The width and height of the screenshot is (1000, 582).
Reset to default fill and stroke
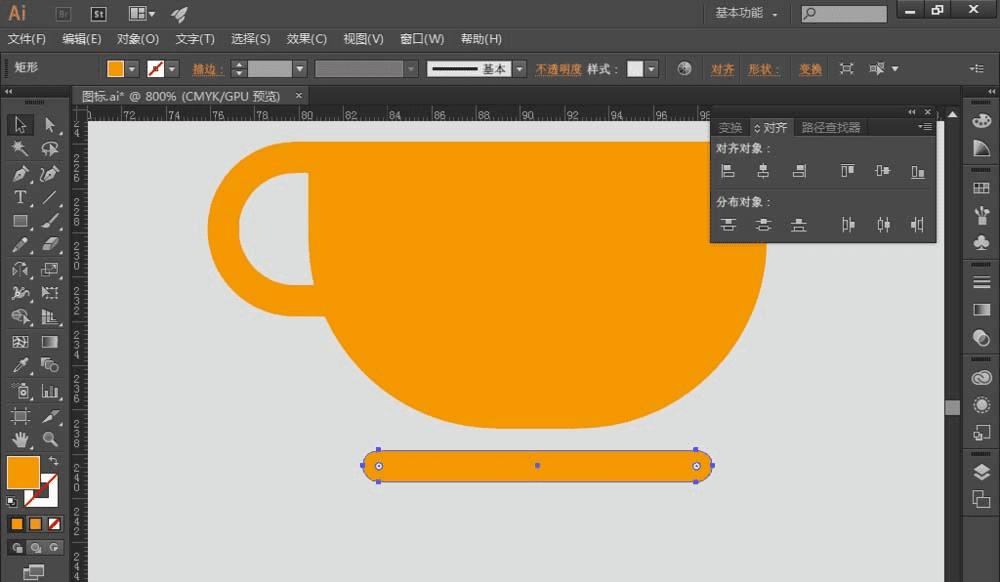[11, 501]
